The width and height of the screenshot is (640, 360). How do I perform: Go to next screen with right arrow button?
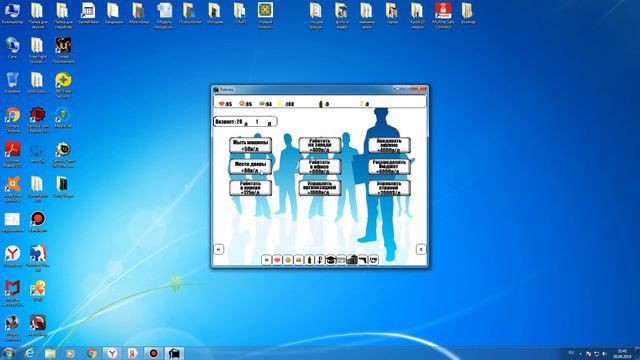(421, 249)
